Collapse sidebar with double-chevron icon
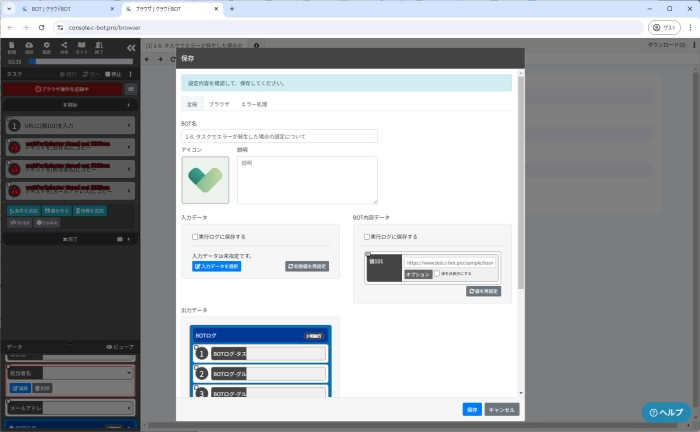The width and height of the screenshot is (700, 432). pyautogui.click(x=131, y=47)
